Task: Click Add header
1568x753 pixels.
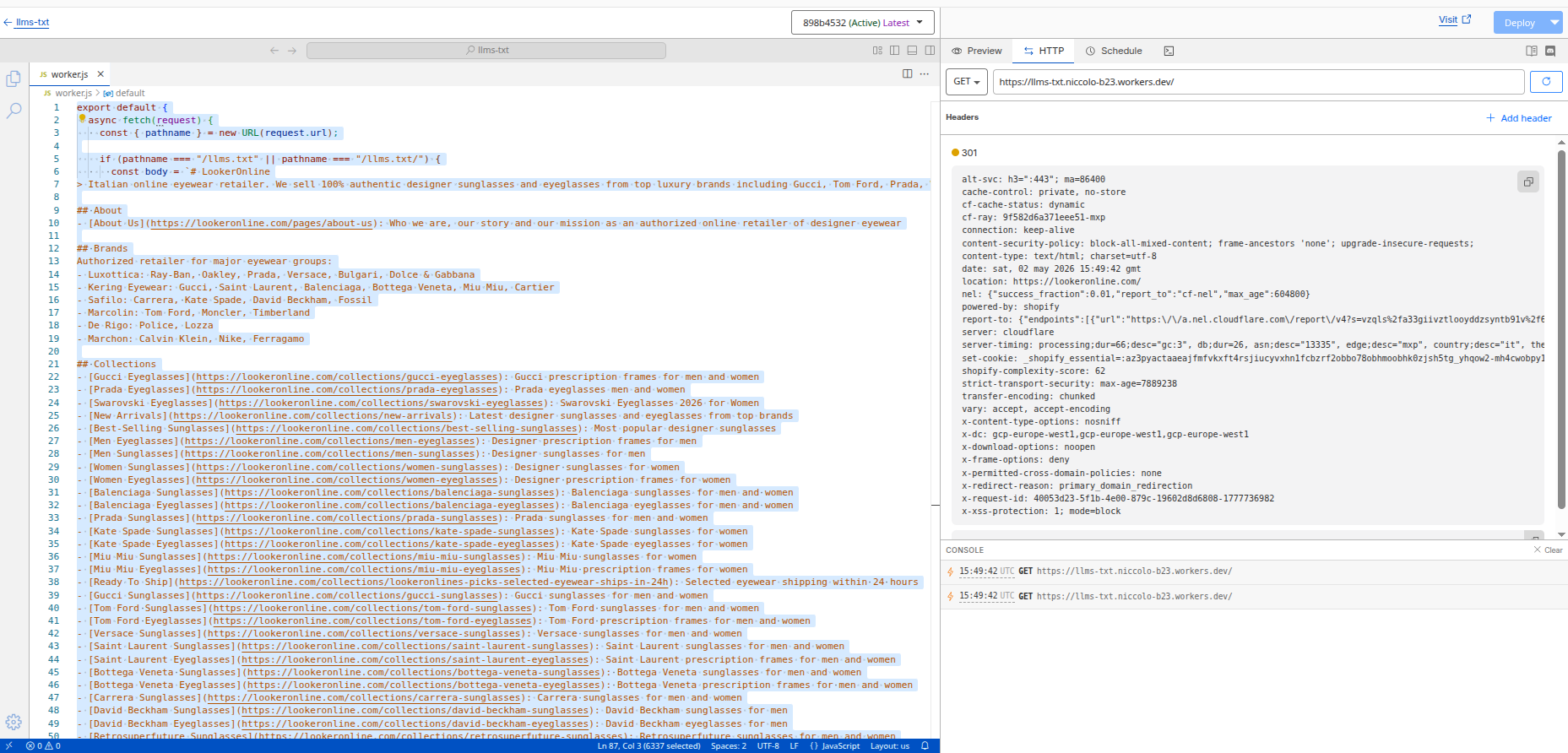Action: (1519, 118)
